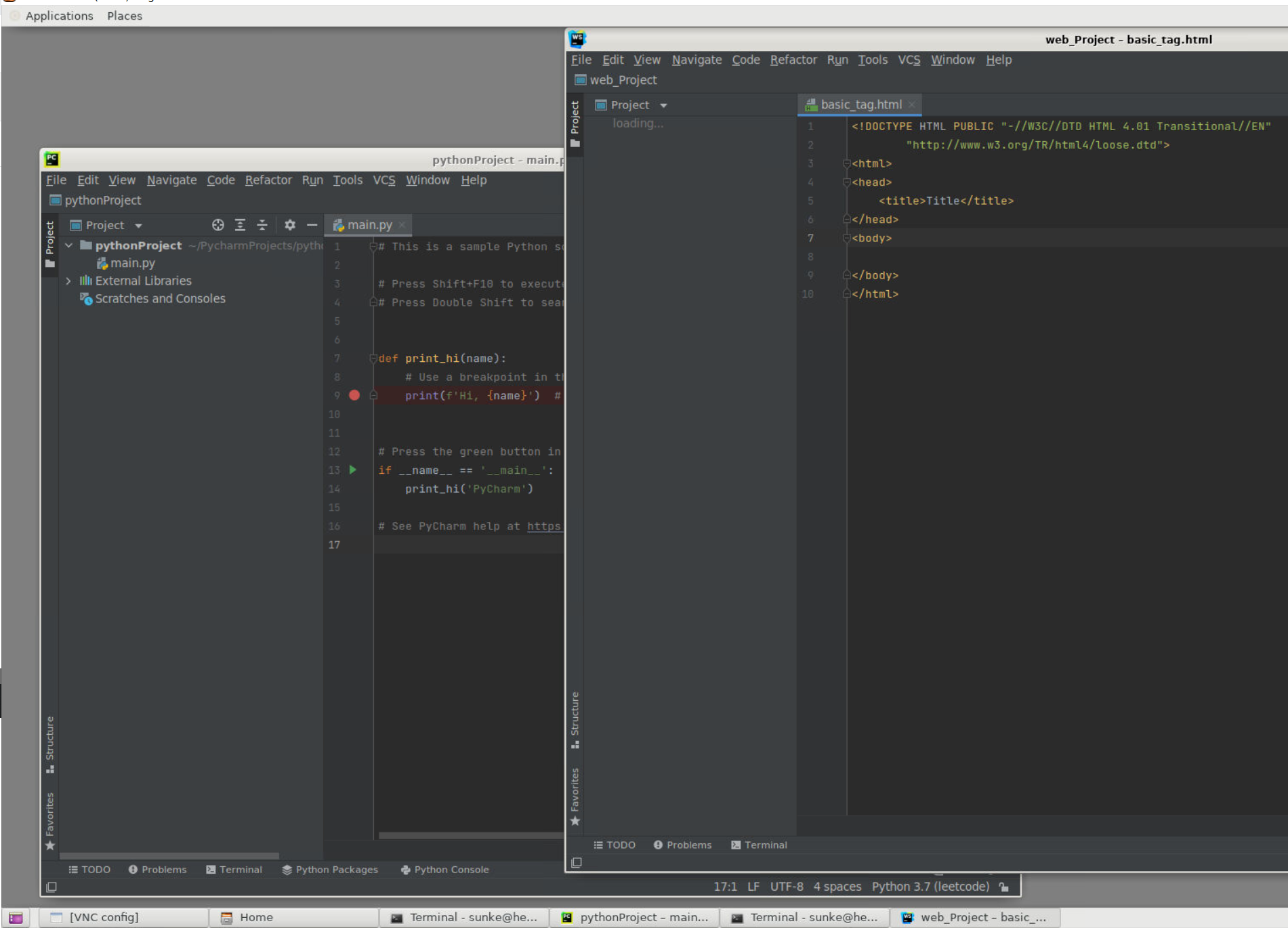Open Problems tool window in WebStorm

point(683,845)
